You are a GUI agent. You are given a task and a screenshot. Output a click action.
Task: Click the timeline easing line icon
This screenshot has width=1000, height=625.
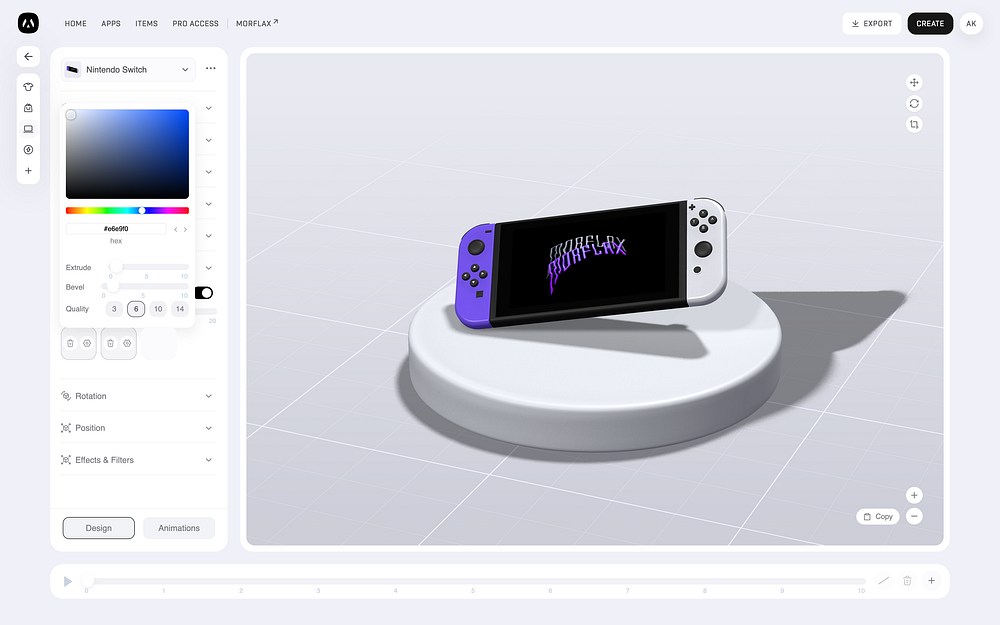click(x=883, y=580)
